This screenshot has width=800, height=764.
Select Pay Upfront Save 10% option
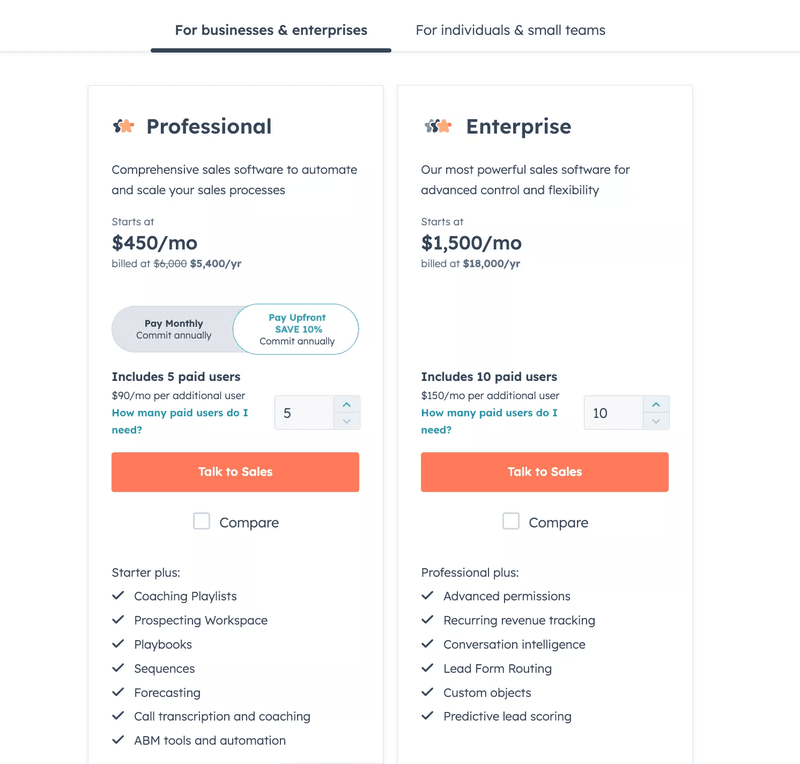(296, 329)
